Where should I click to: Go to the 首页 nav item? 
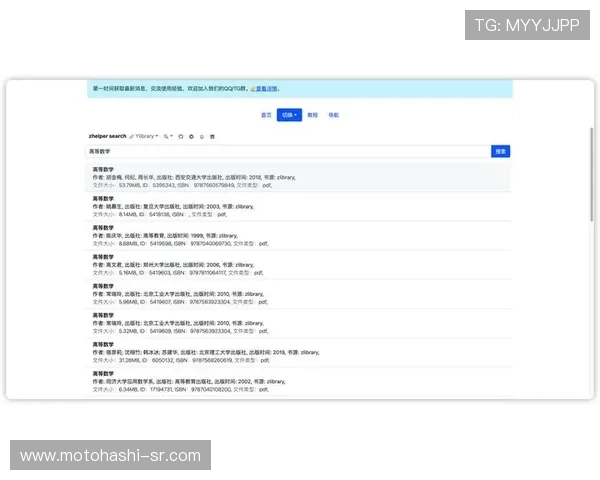[x=266, y=115]
